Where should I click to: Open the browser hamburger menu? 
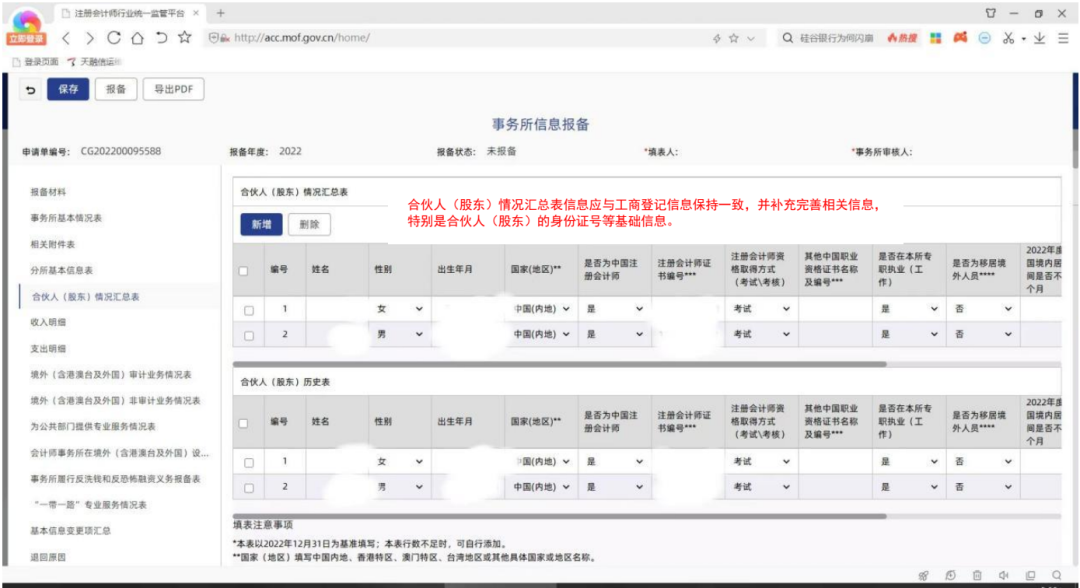pyautogui.click(x=1062, y=38)
